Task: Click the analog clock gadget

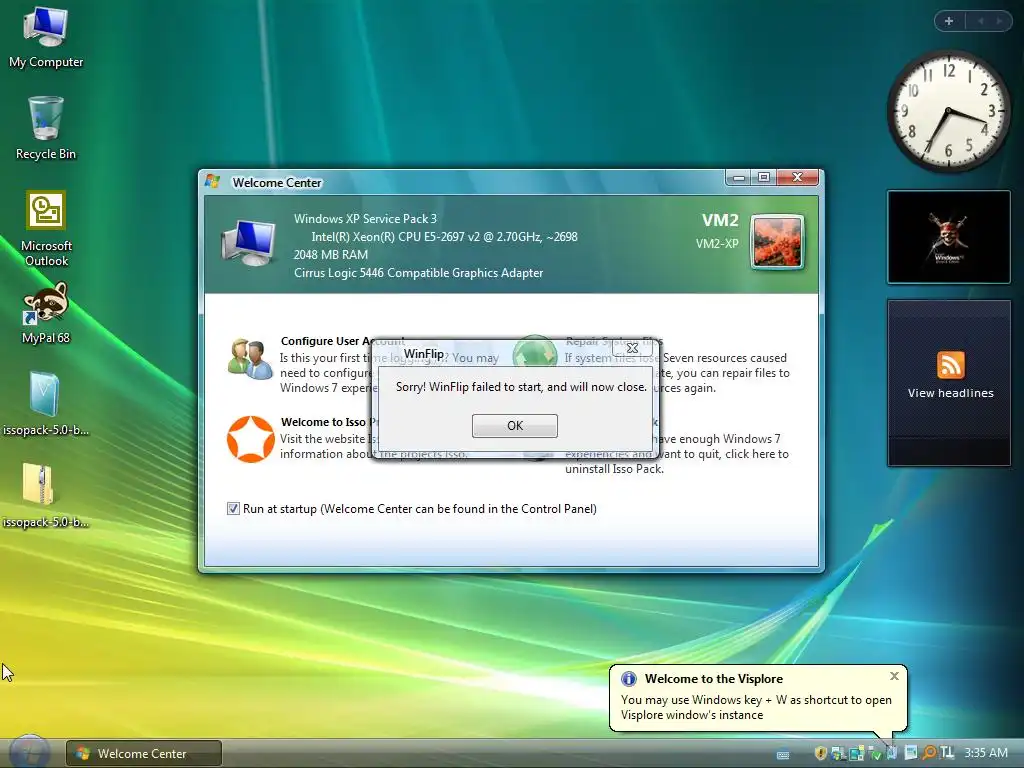Action: click(948, 112)
